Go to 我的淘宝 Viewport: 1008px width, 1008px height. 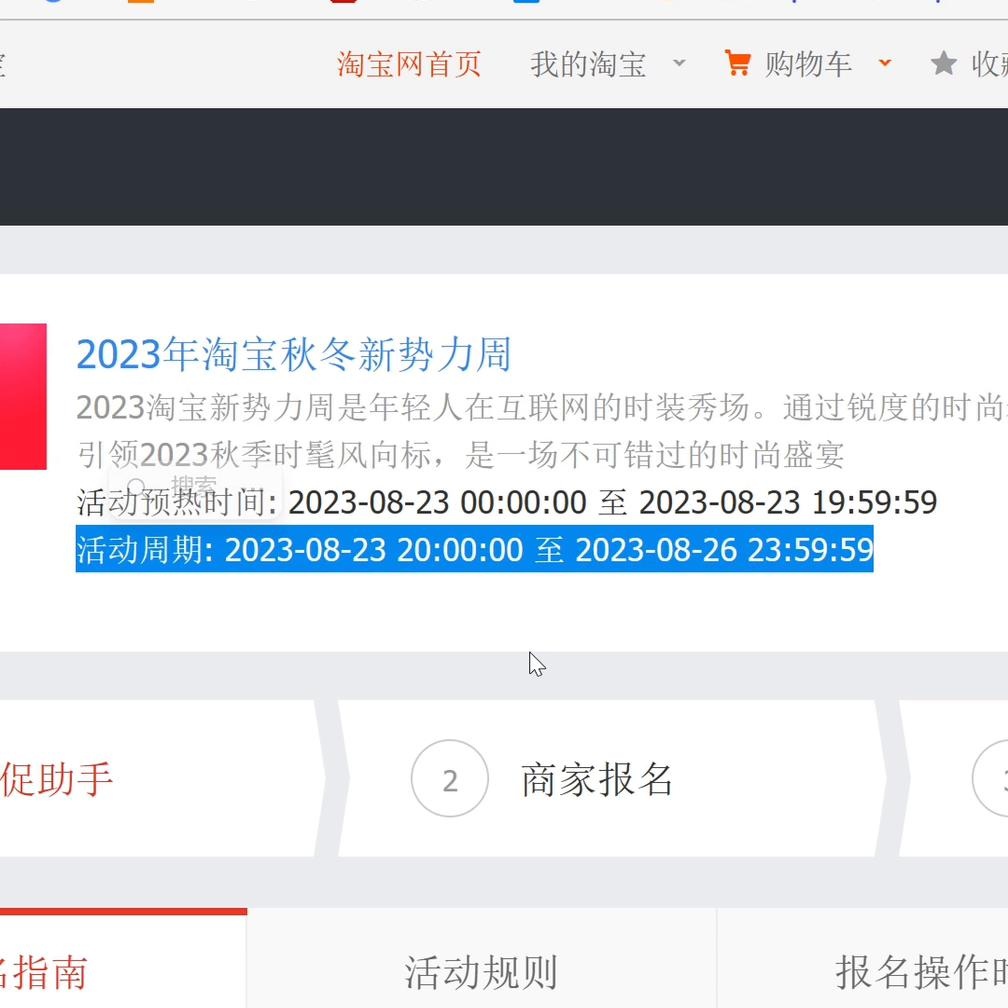click(x=588, y=64)
